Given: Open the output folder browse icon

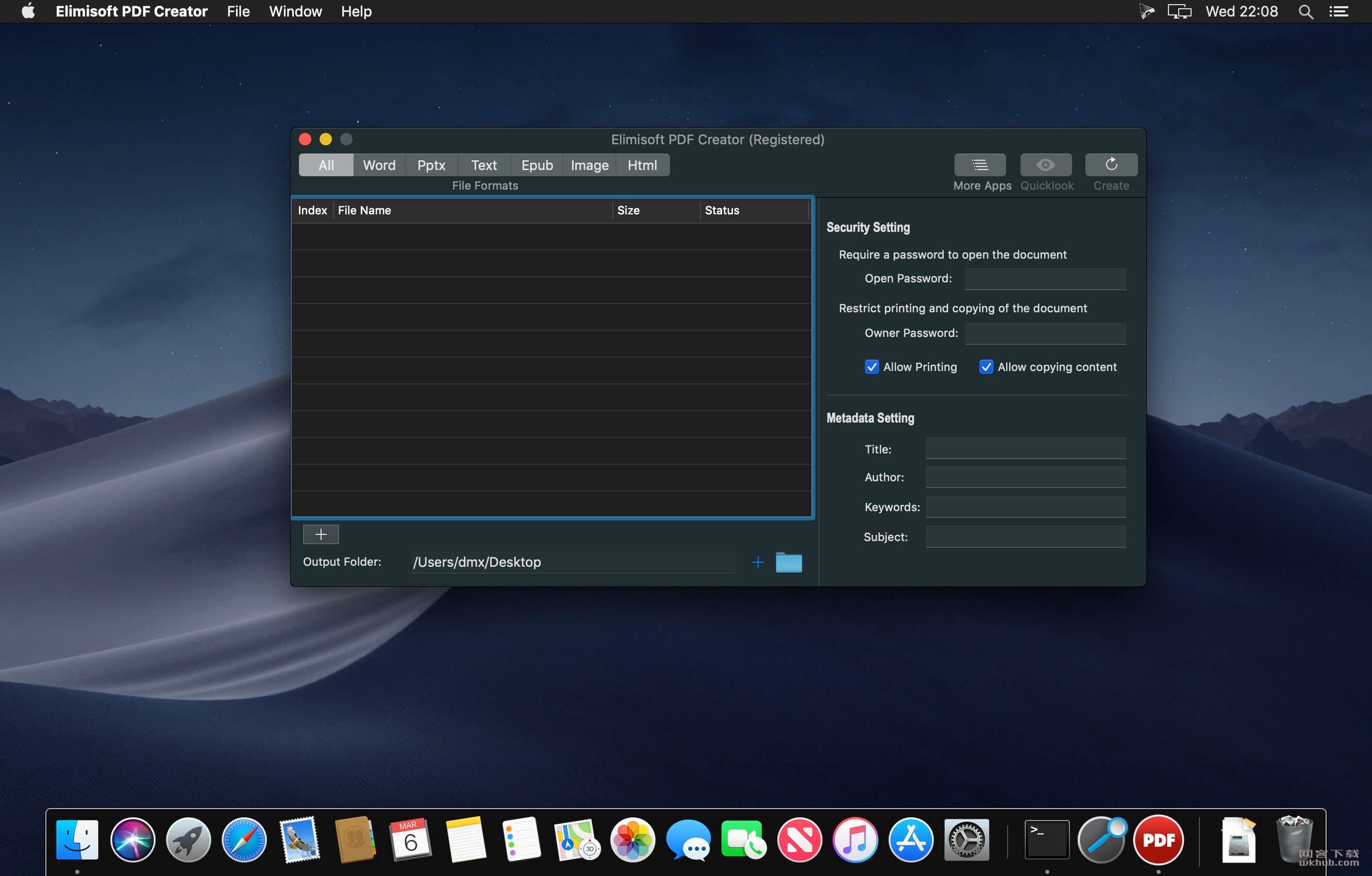Looking at the screenshot, I should (x=789, y=563).
